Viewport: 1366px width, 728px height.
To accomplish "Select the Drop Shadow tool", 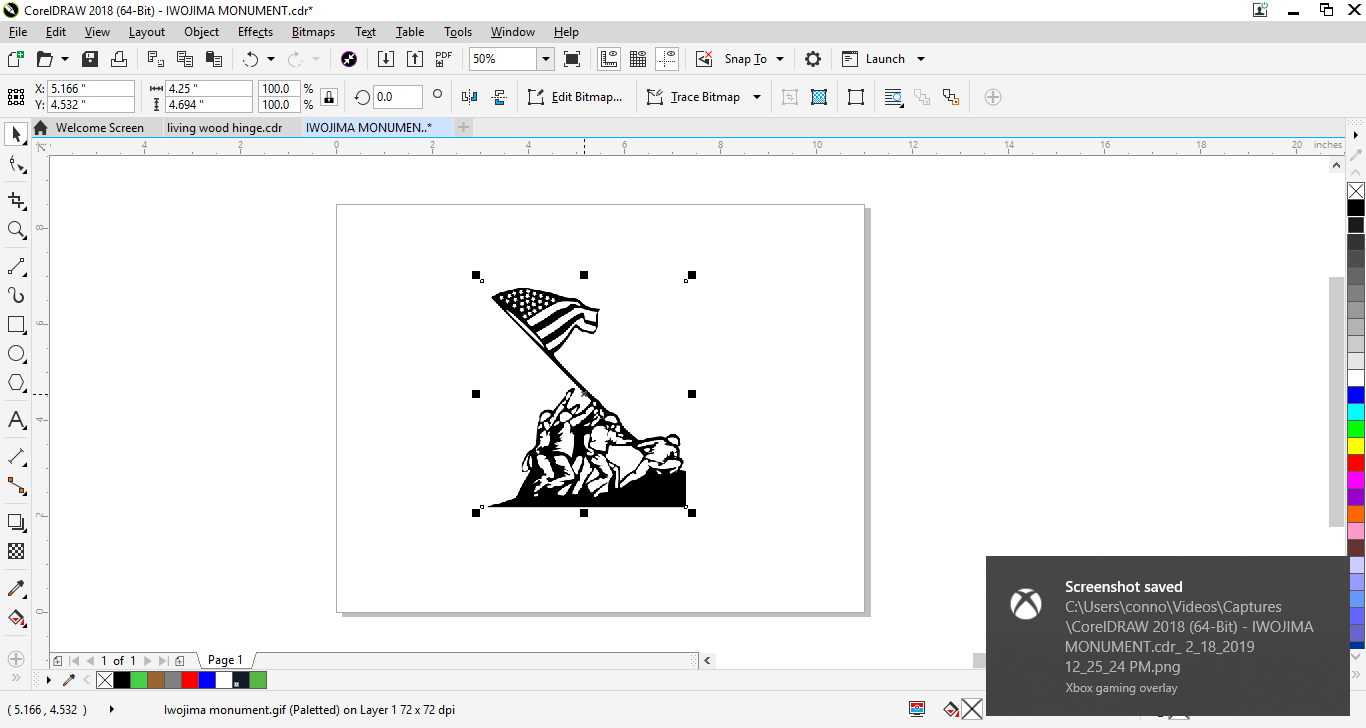I will tap(16, 522).
